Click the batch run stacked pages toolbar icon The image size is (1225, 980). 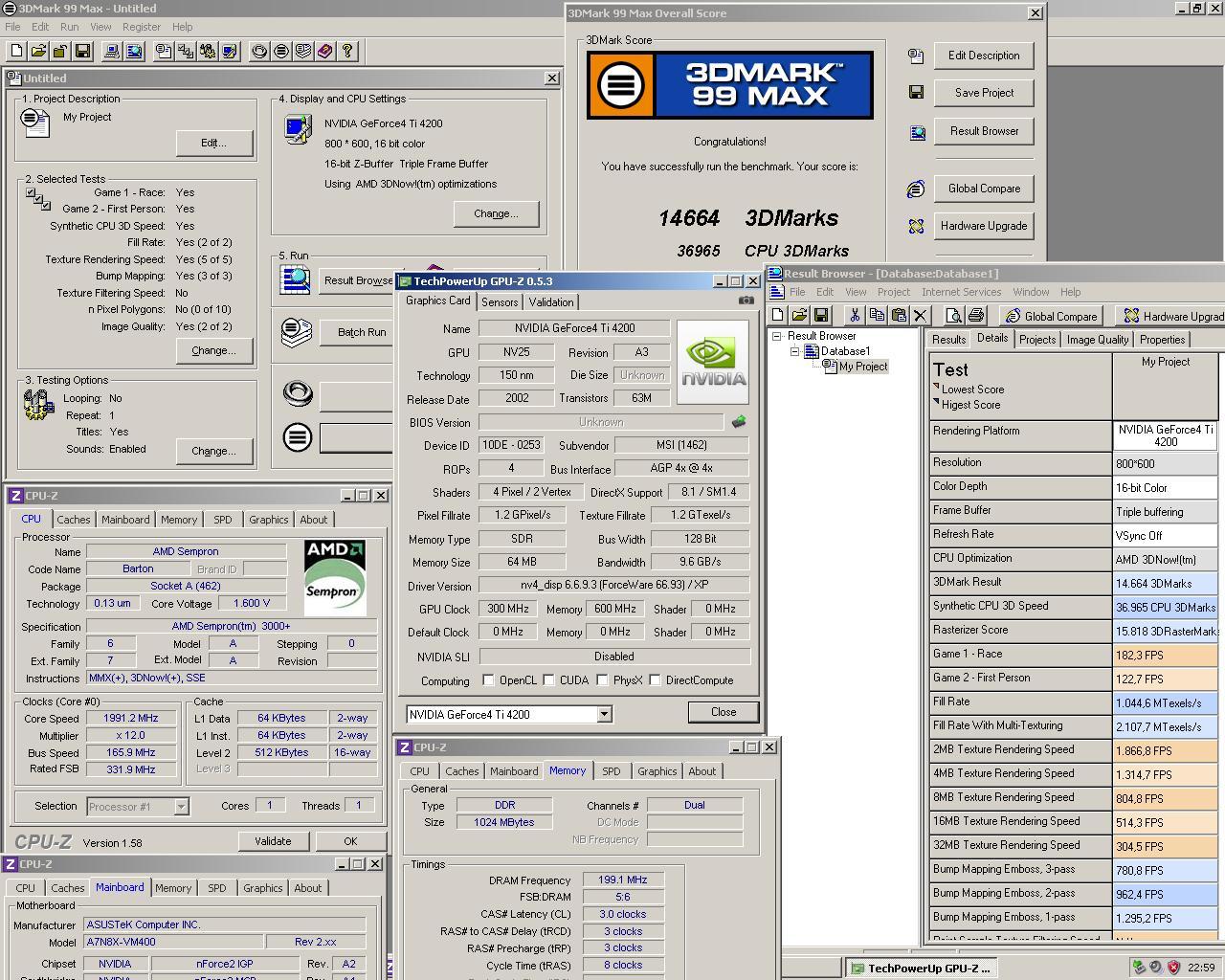(x=303, y=51)
